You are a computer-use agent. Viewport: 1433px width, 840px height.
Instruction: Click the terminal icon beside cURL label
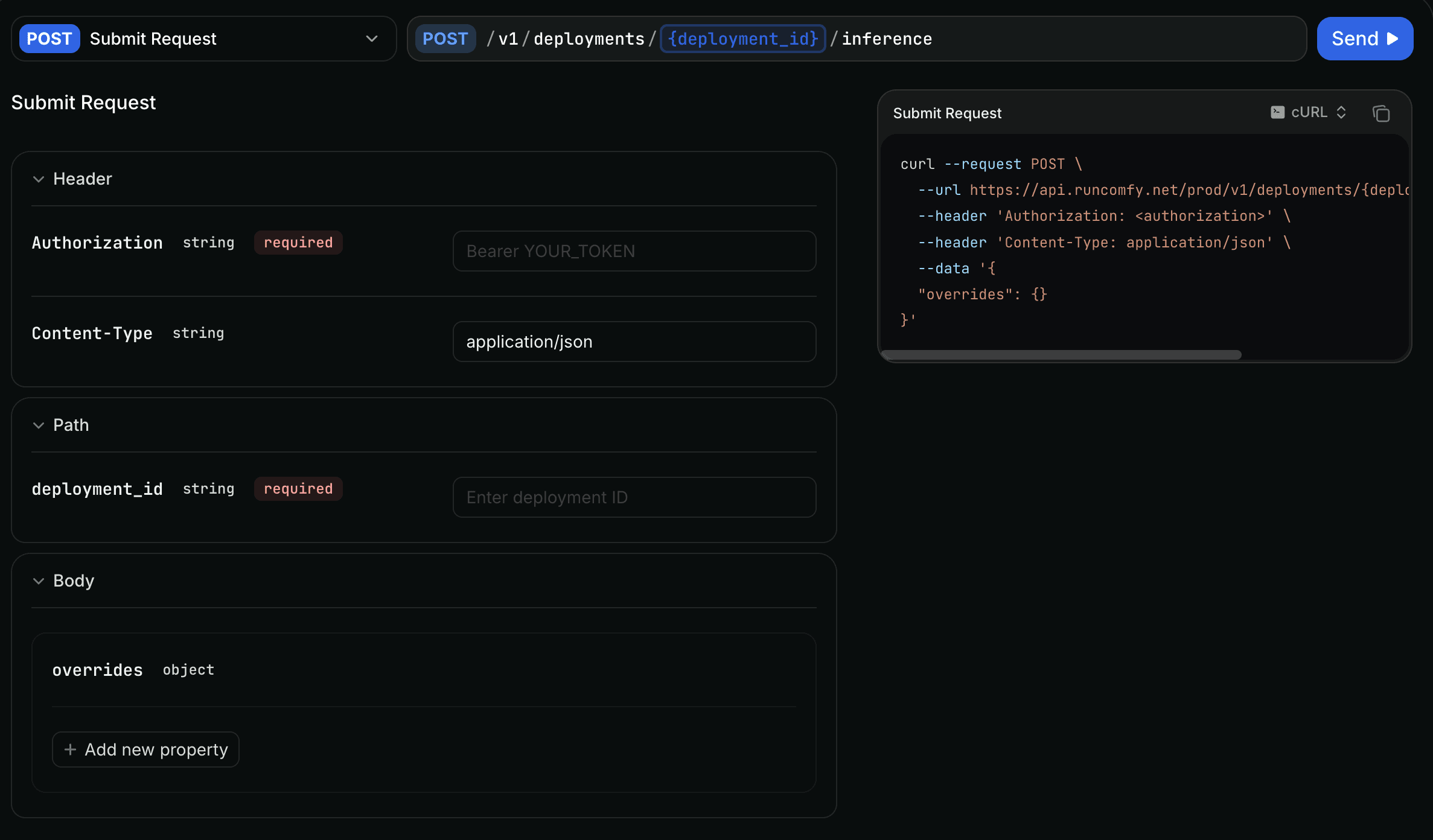(x=1278, y=112)
